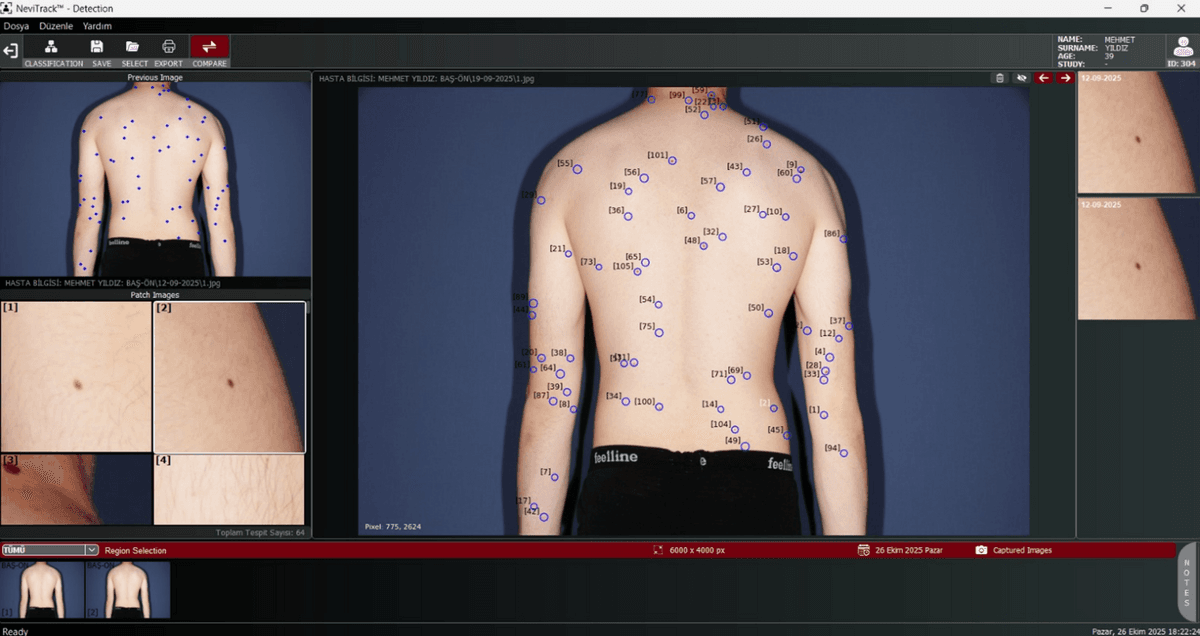The height and width of the screenshot is (636, 1200).
Task: Select mole marker 50
Action: coord(769,313)
